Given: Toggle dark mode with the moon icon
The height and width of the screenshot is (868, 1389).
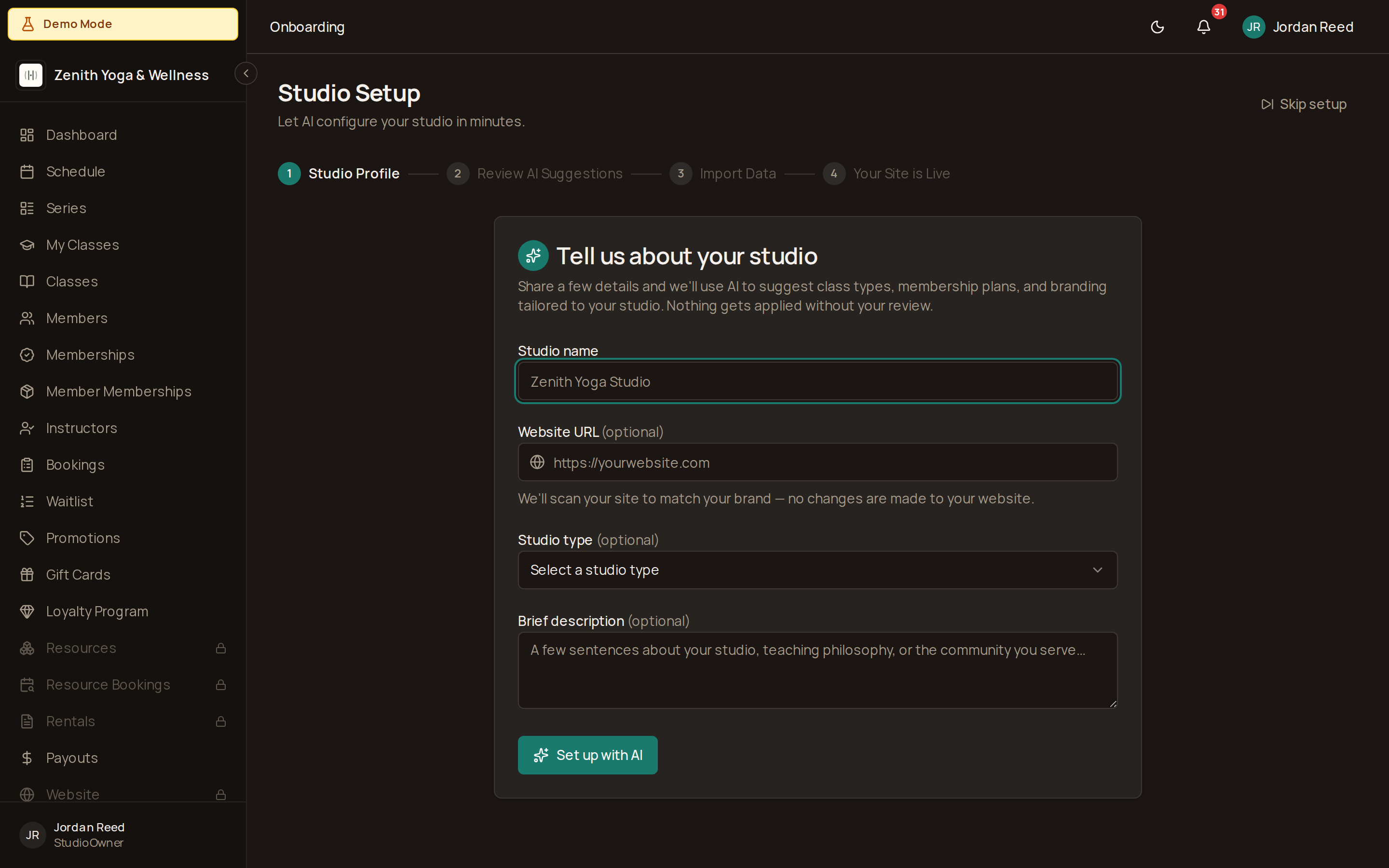Looking at the screenshot, I should point(1157,27).
